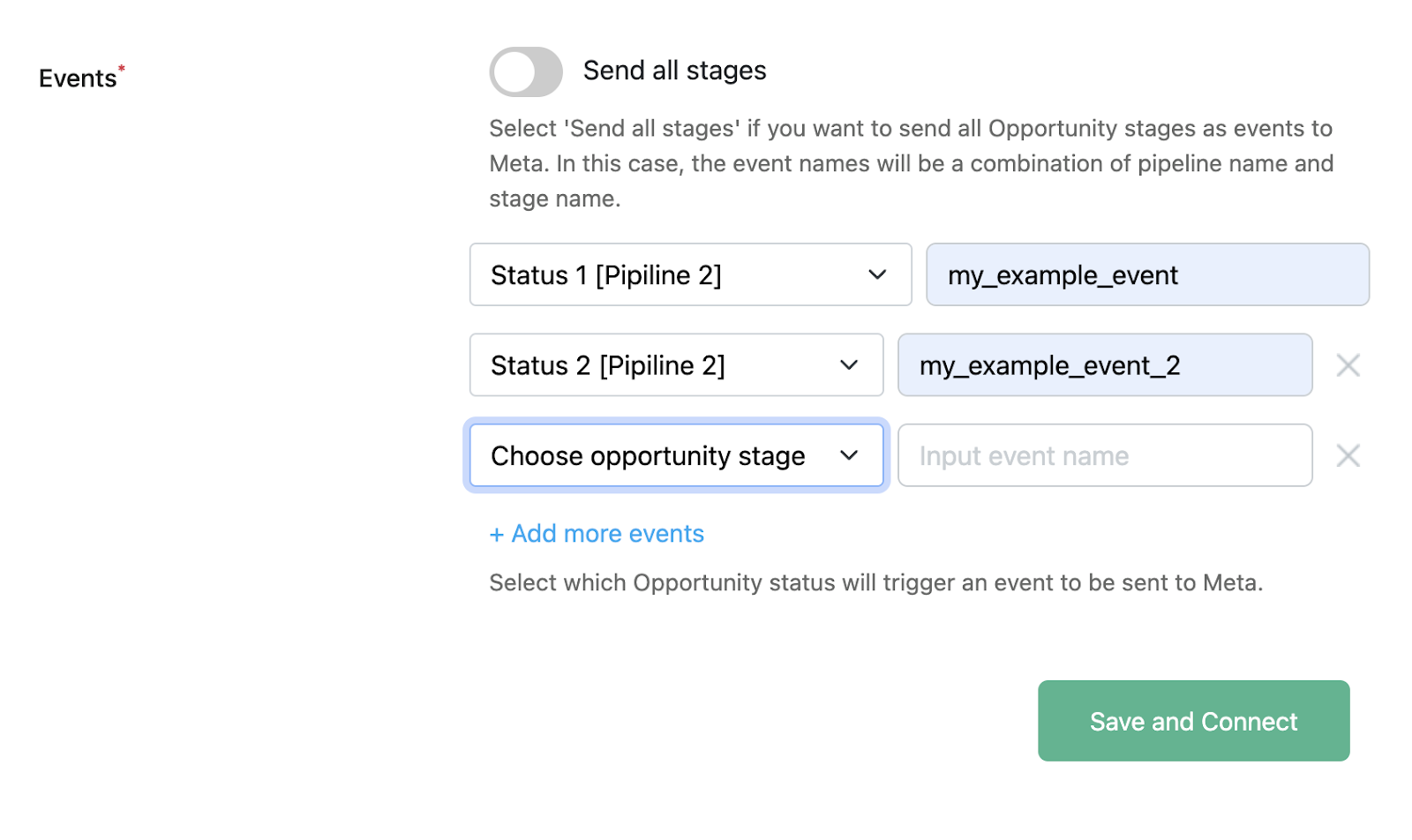Click chevron in Choose opportunity stage box

click(849, 455)
